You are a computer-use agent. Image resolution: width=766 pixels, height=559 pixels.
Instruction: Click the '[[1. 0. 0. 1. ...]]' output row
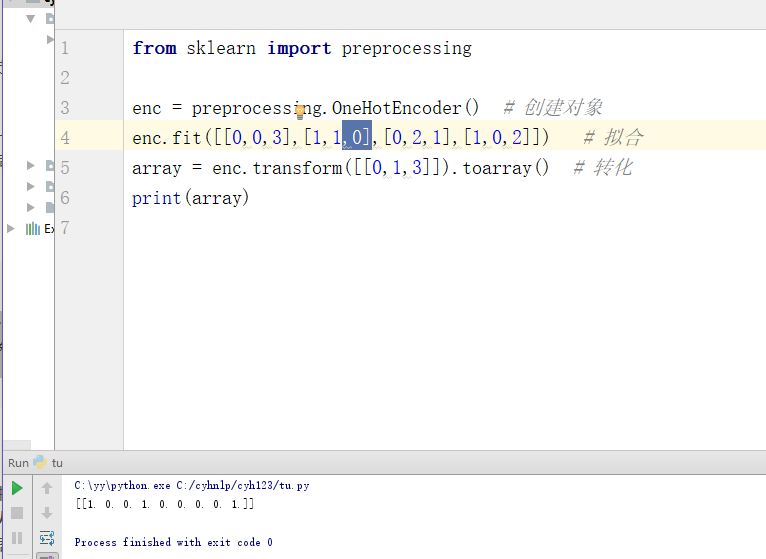tap(165, 504)
